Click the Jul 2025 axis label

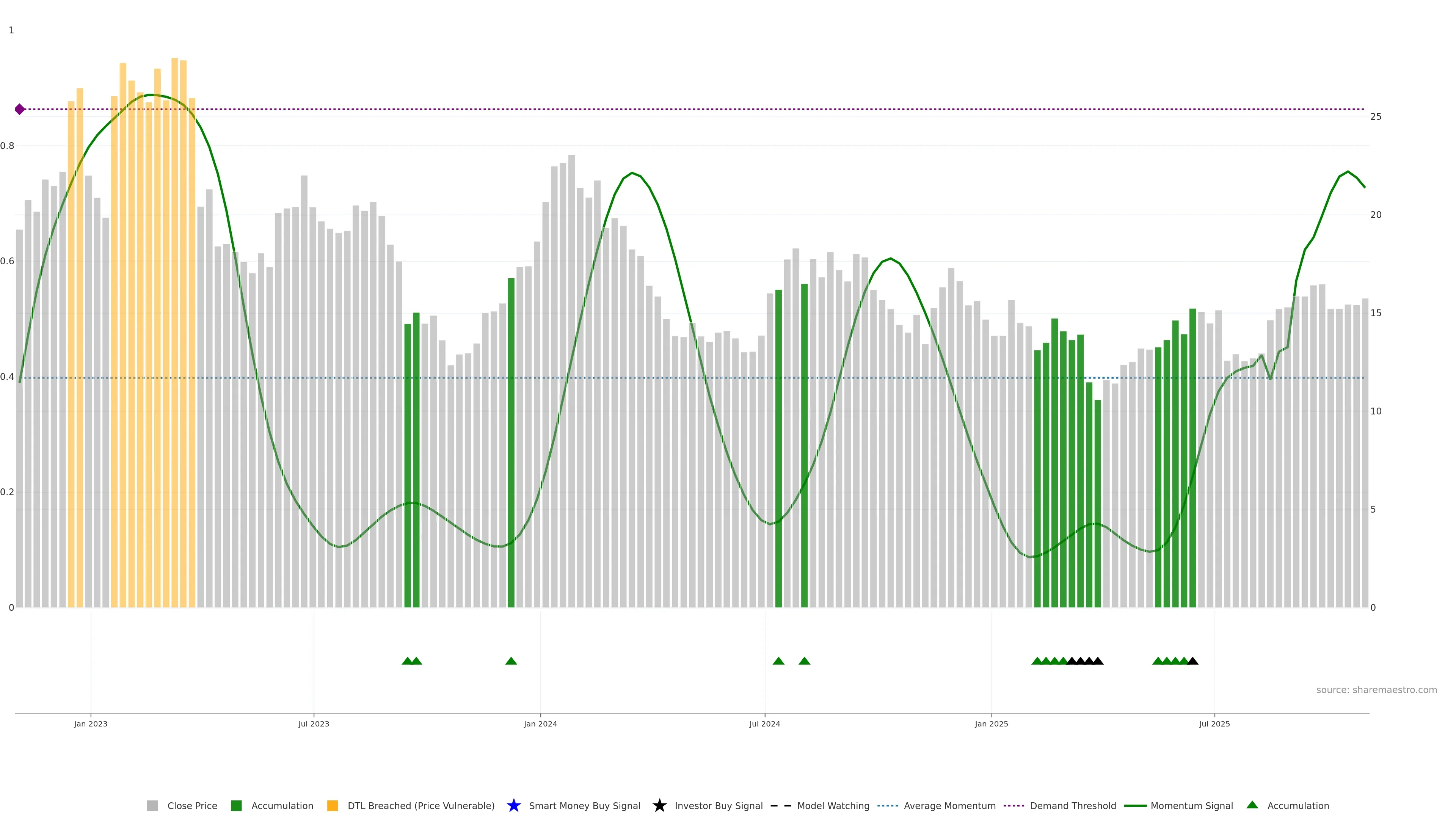(1214, 723)
